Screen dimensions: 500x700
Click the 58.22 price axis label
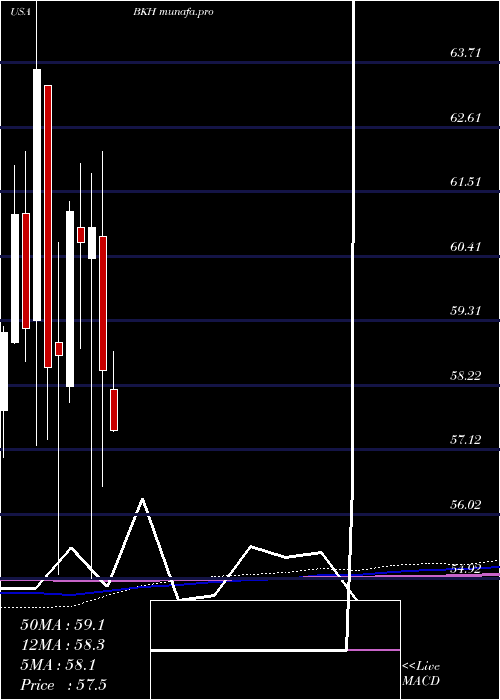point(465,375)
